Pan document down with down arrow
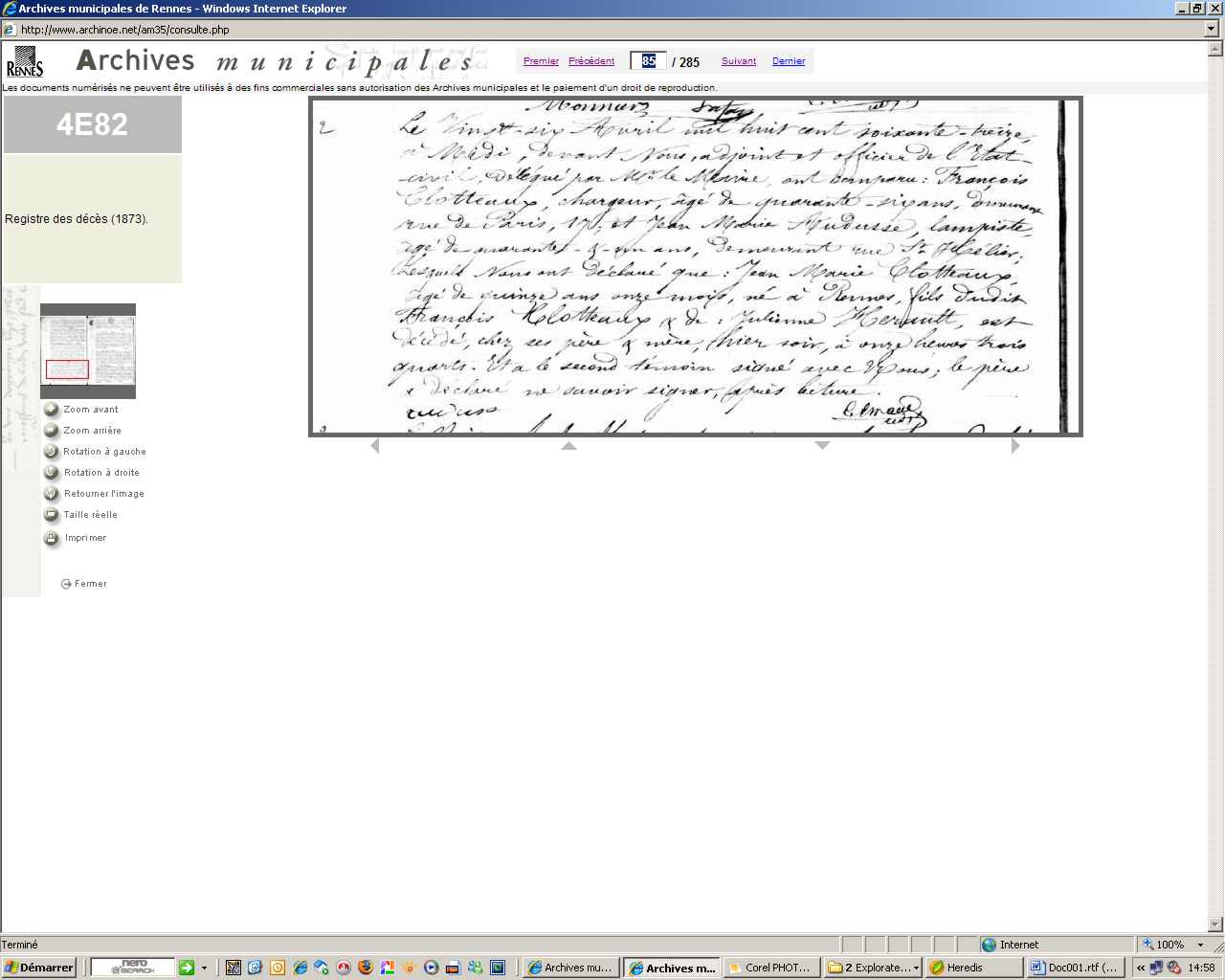 (822, 446)
